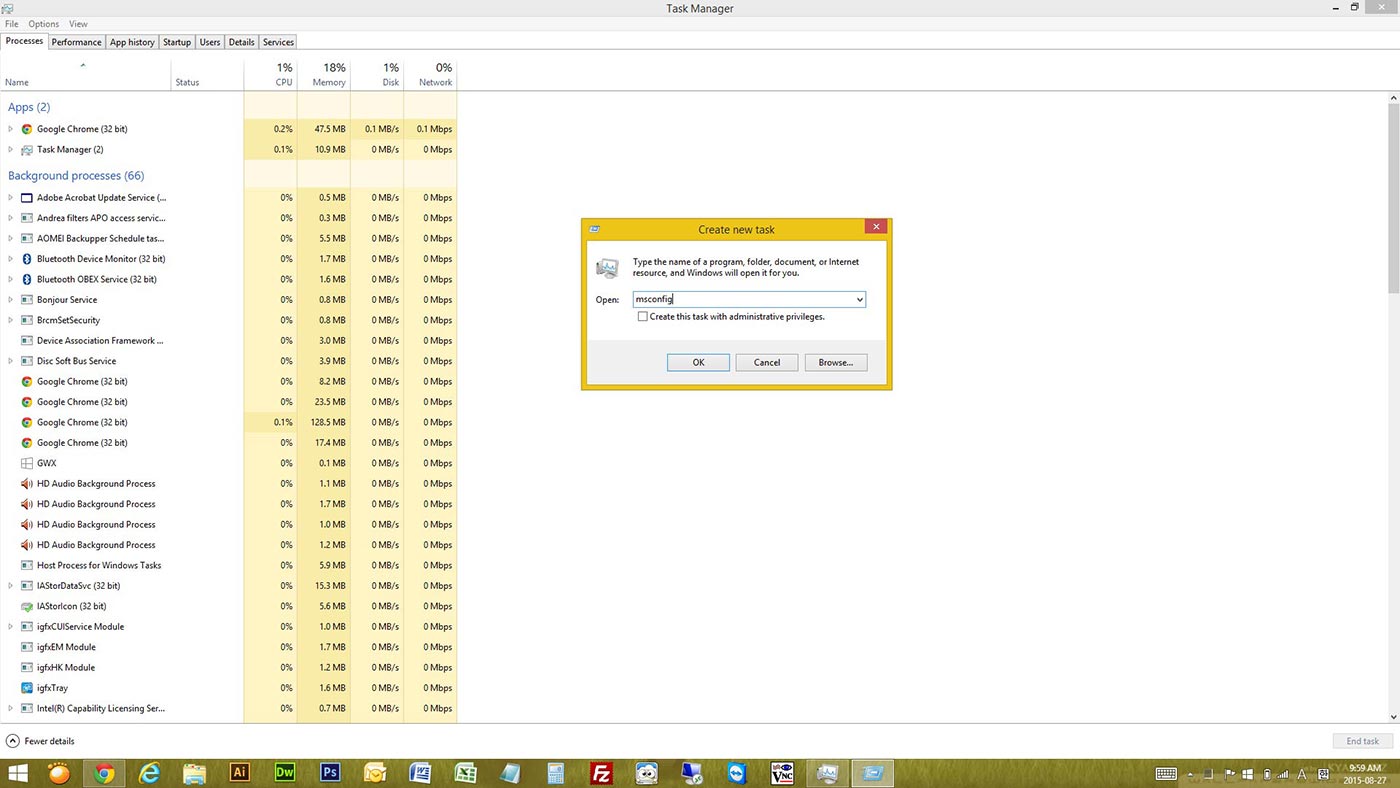Image resolution: width=1400 pixels, height=788 pixels.
Task: Open the VNC taskbar icon
Action: click(x=782, y=772)
